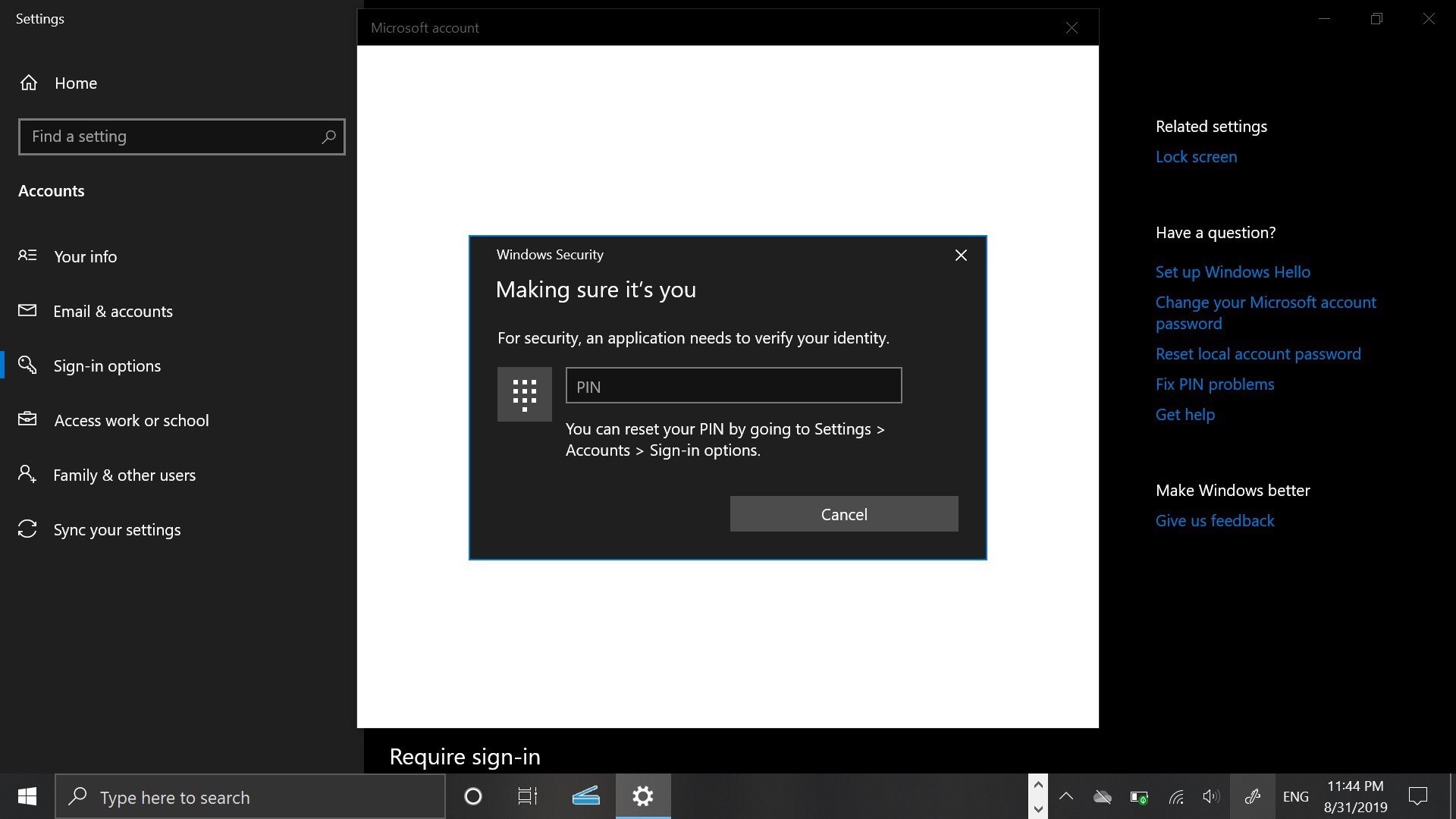
Task: Click Give us feedback link
Action: [1215, 521]
